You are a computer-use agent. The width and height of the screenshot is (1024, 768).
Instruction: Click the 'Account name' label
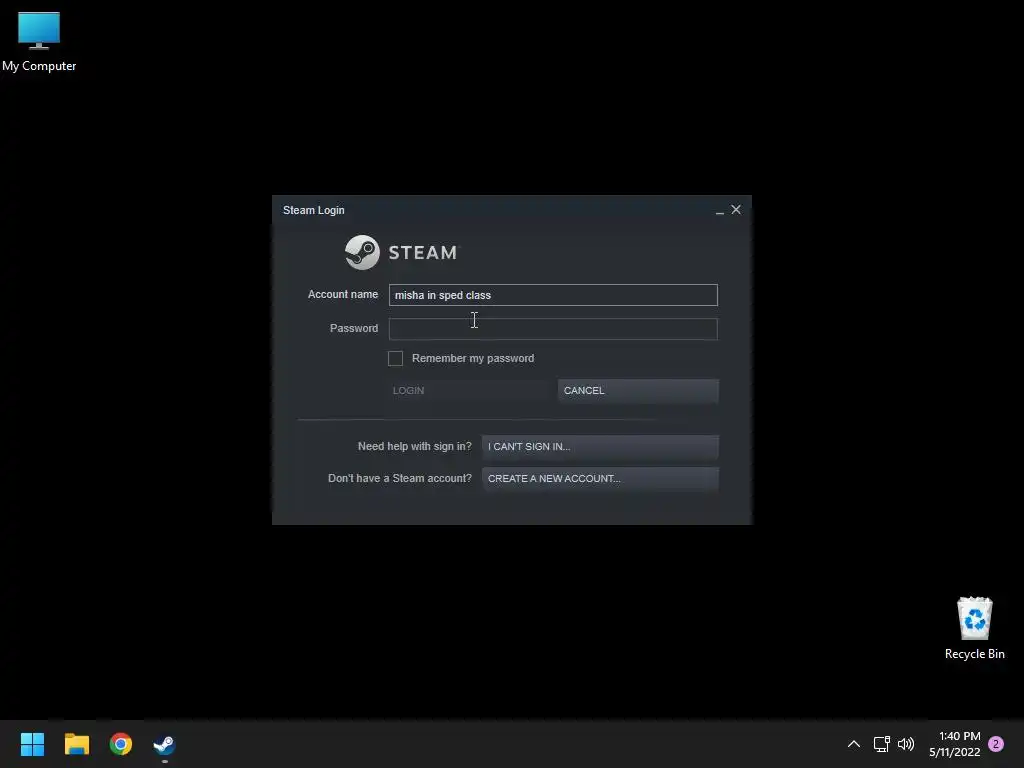pos(343,295)
